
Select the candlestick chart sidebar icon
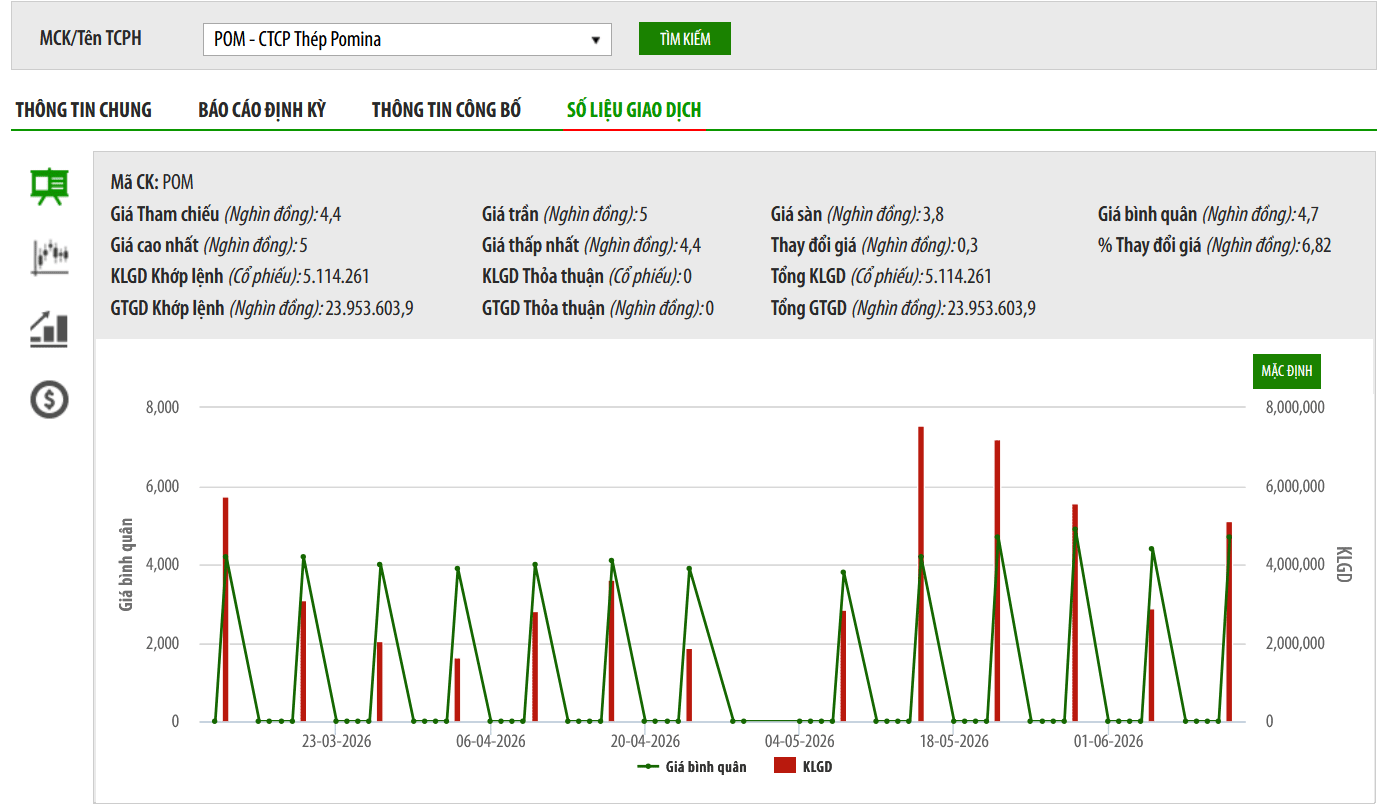tap(49, 257)
